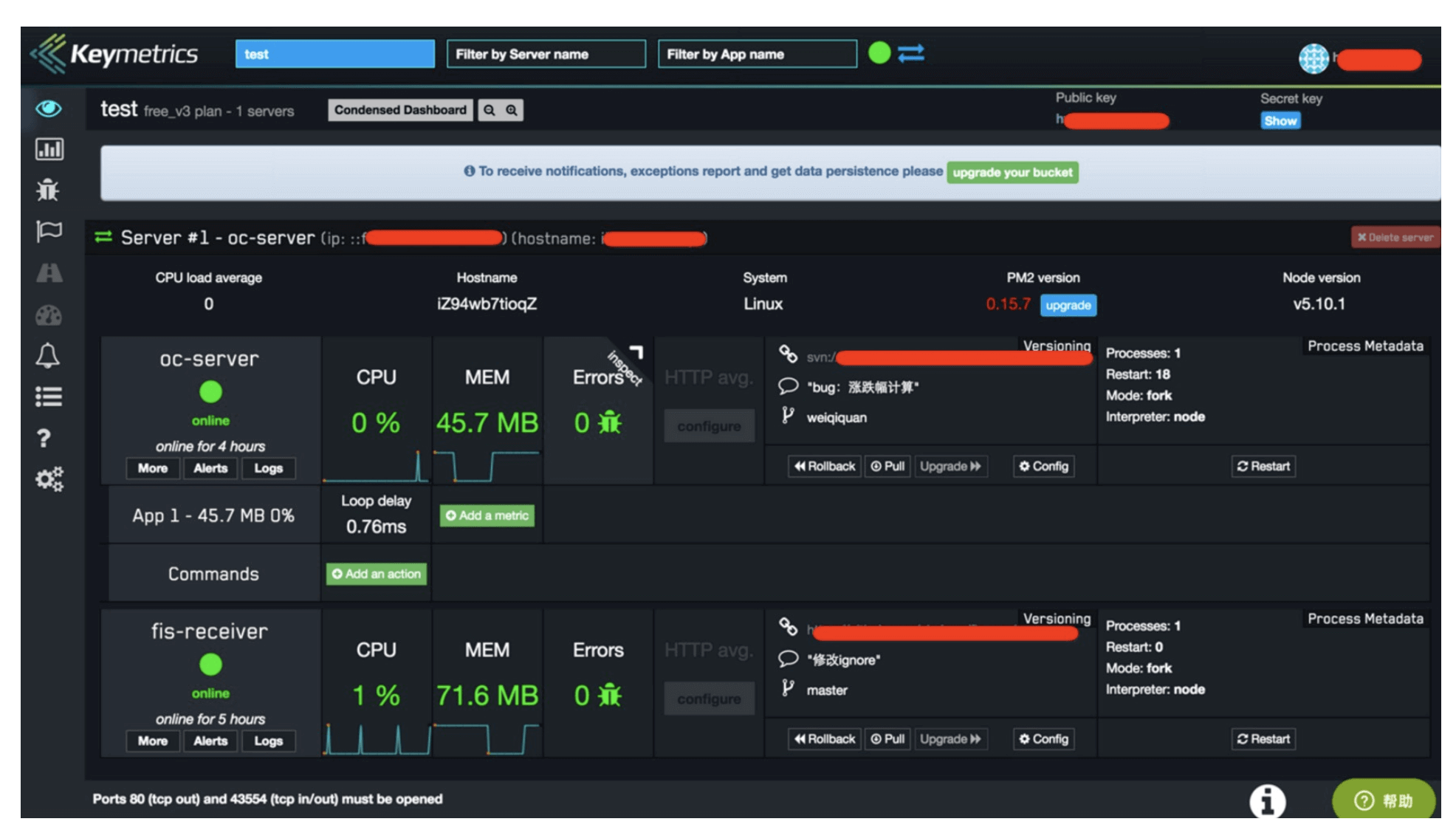Restart the oc-server process
Image resolution: width=1456 pixels, height=830 pixels.
click(1263, 466)
